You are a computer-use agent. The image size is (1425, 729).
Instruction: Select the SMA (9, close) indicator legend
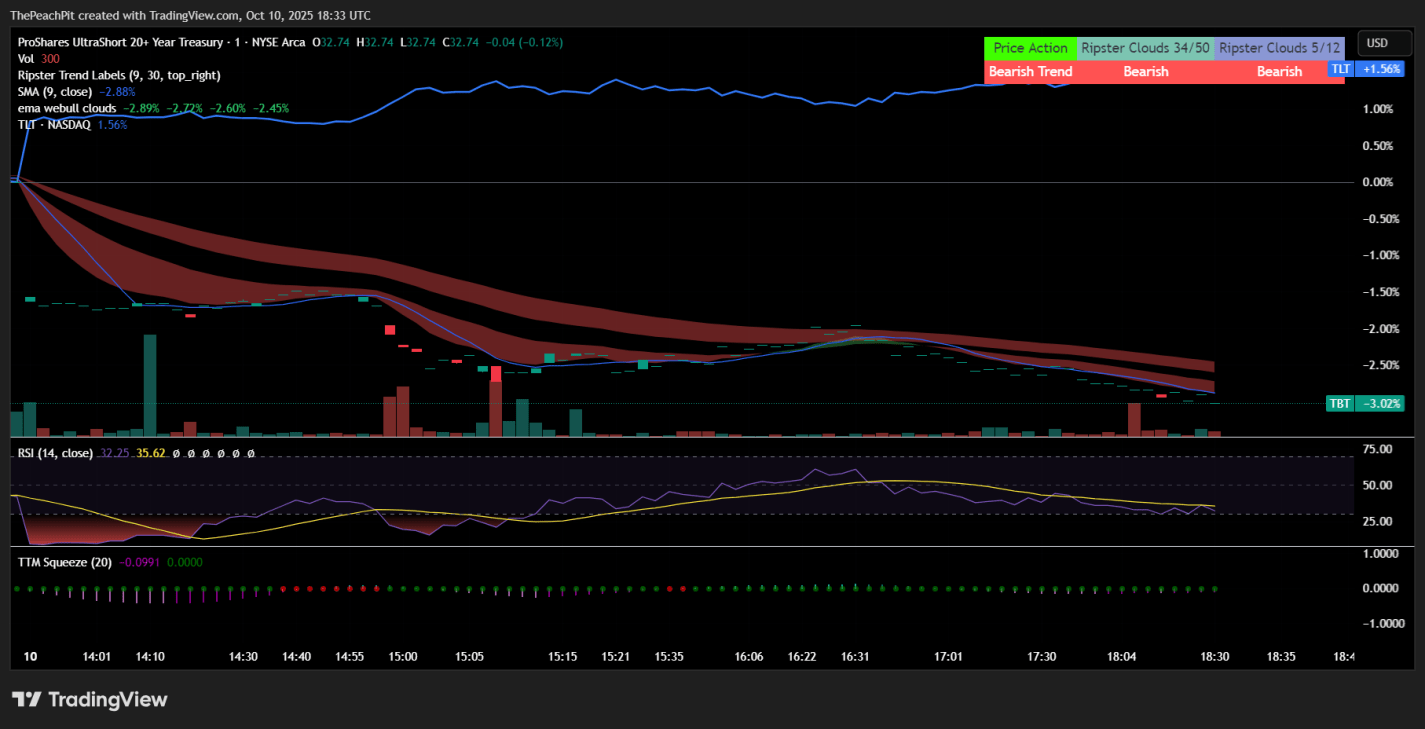[x=56, y=91]
